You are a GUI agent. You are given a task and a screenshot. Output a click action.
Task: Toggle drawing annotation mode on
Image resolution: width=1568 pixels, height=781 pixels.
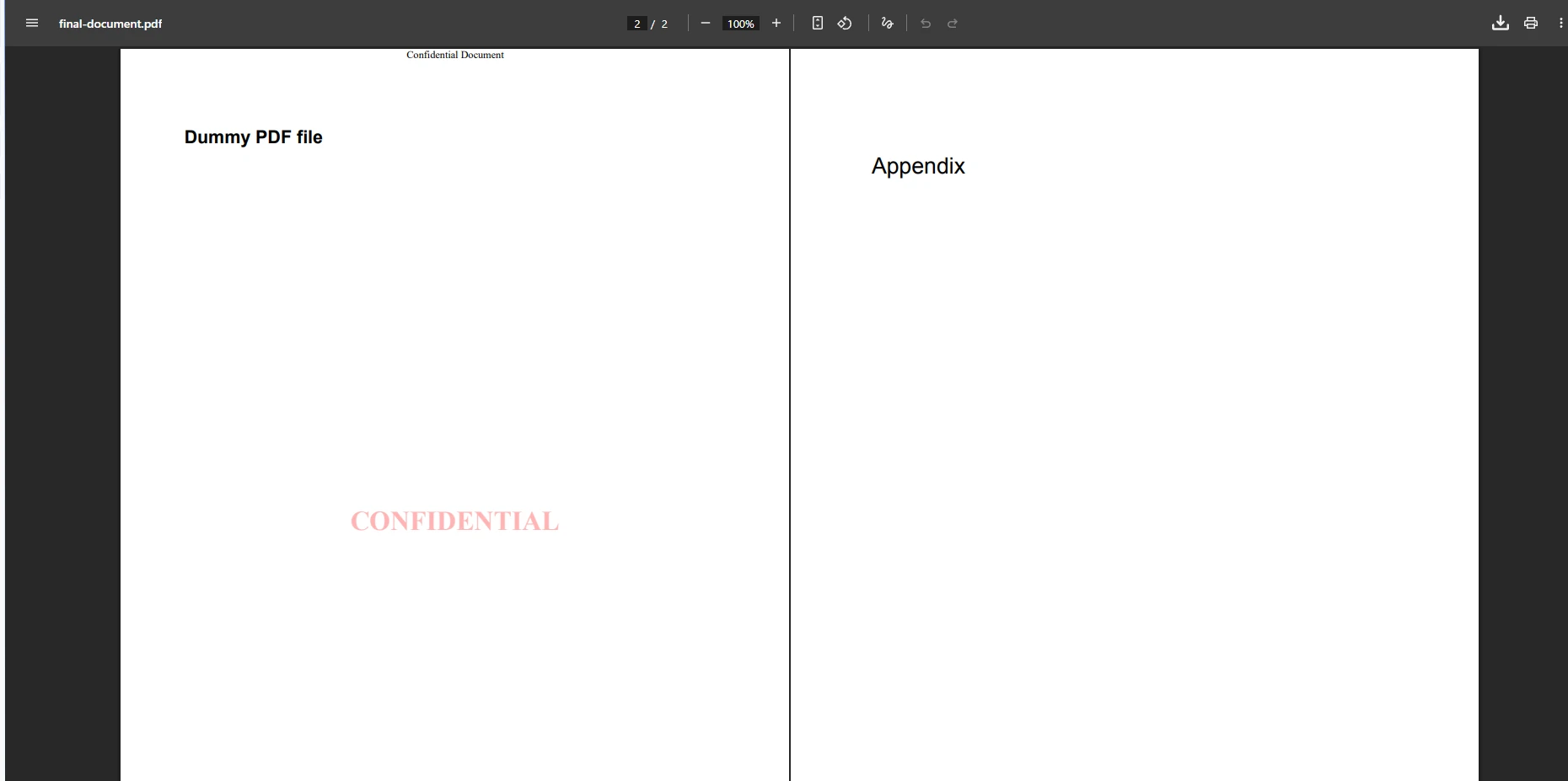point(886,23)
